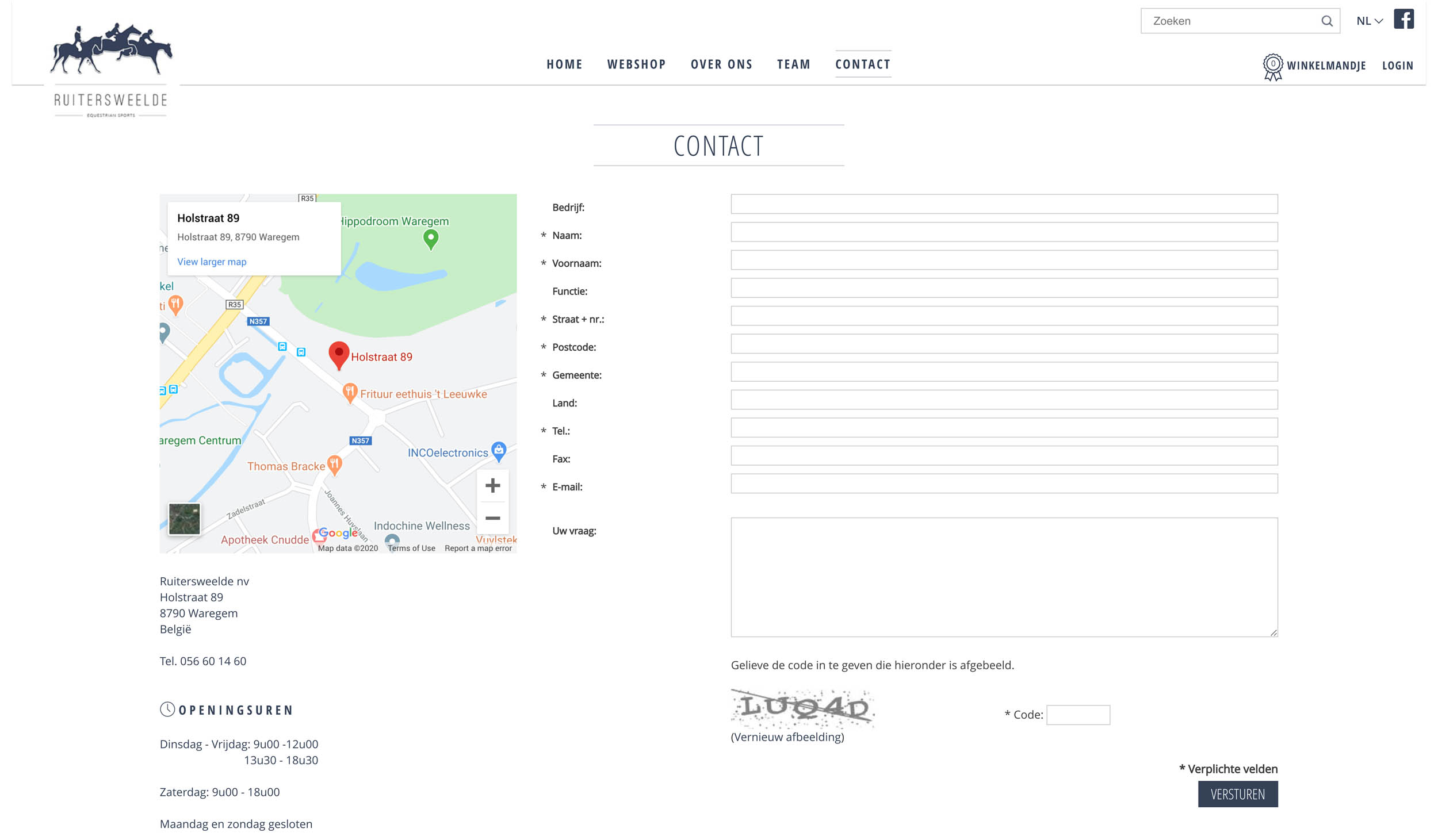The width and height of the screenshot is (1438, 840).
Task: Open the Webshop menu item
Action: pyautogui.click(x=636, y=64)
